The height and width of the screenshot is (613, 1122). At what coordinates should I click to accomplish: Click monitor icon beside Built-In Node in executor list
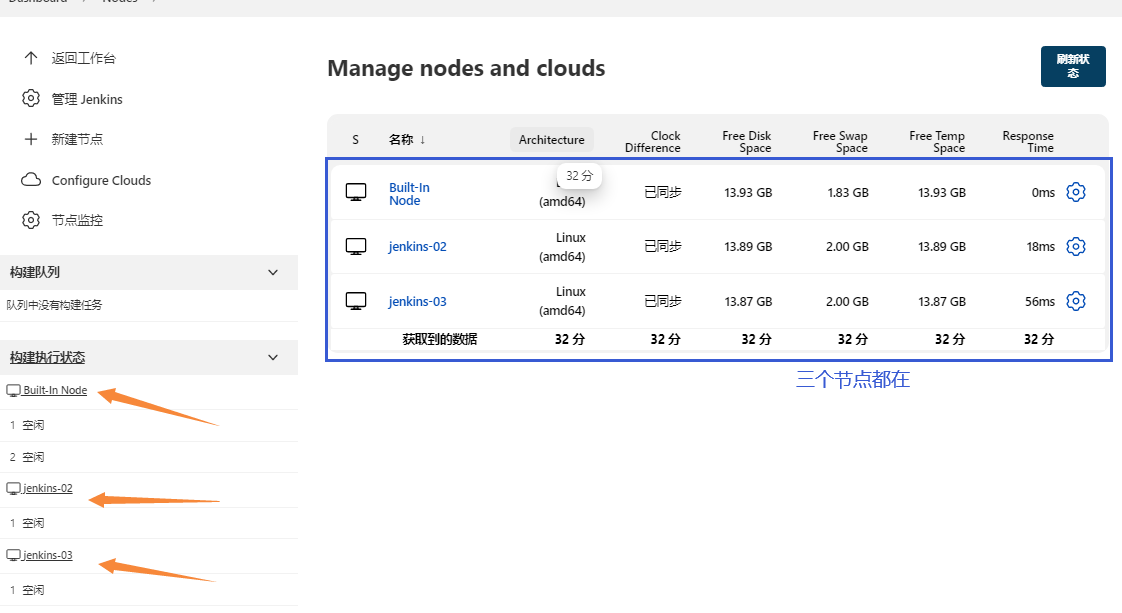coord(13,391)
